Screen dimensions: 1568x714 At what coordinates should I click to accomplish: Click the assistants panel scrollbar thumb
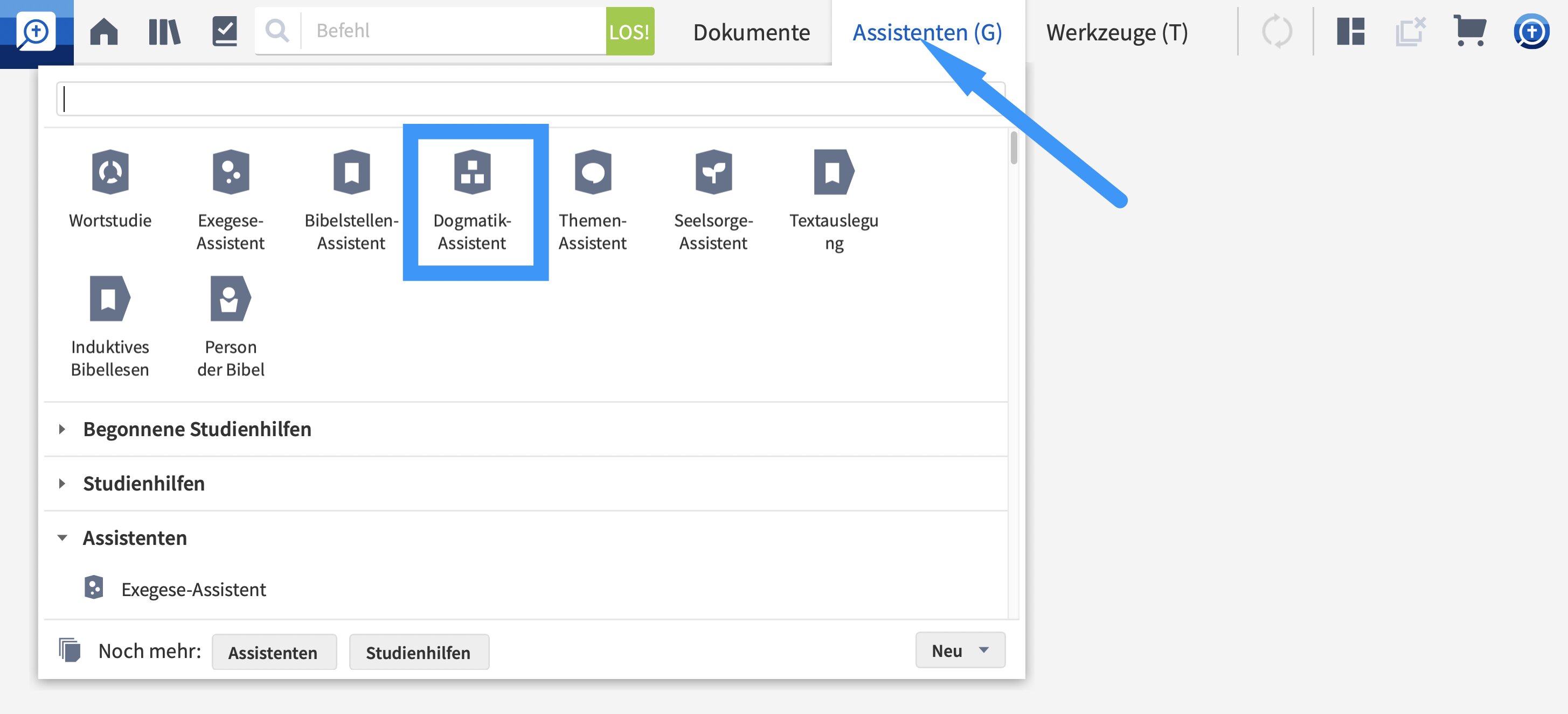(1014, 147)
